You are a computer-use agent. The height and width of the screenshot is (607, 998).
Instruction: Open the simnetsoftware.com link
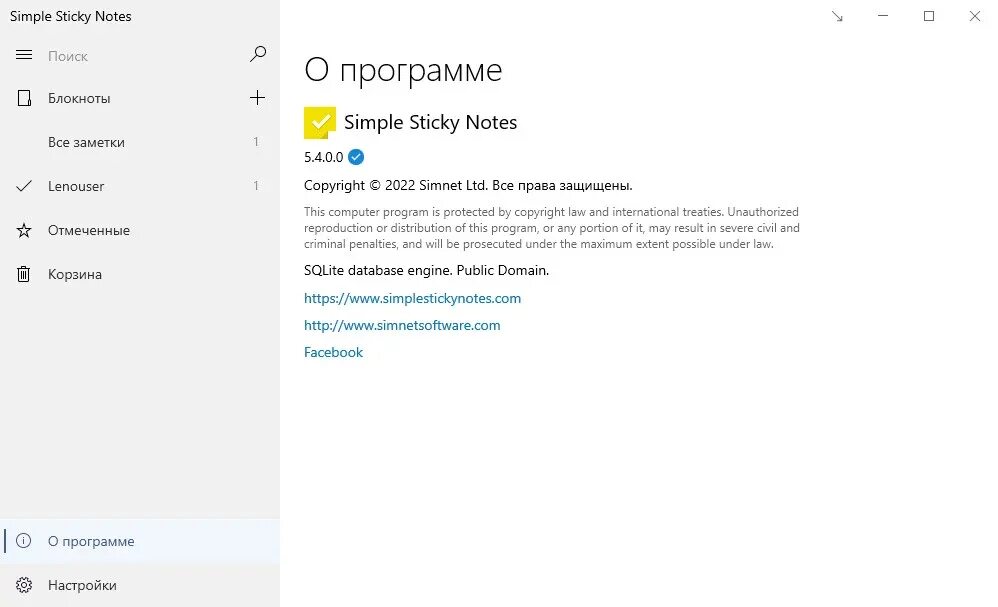pyautogui.click(x=402, y=325)
